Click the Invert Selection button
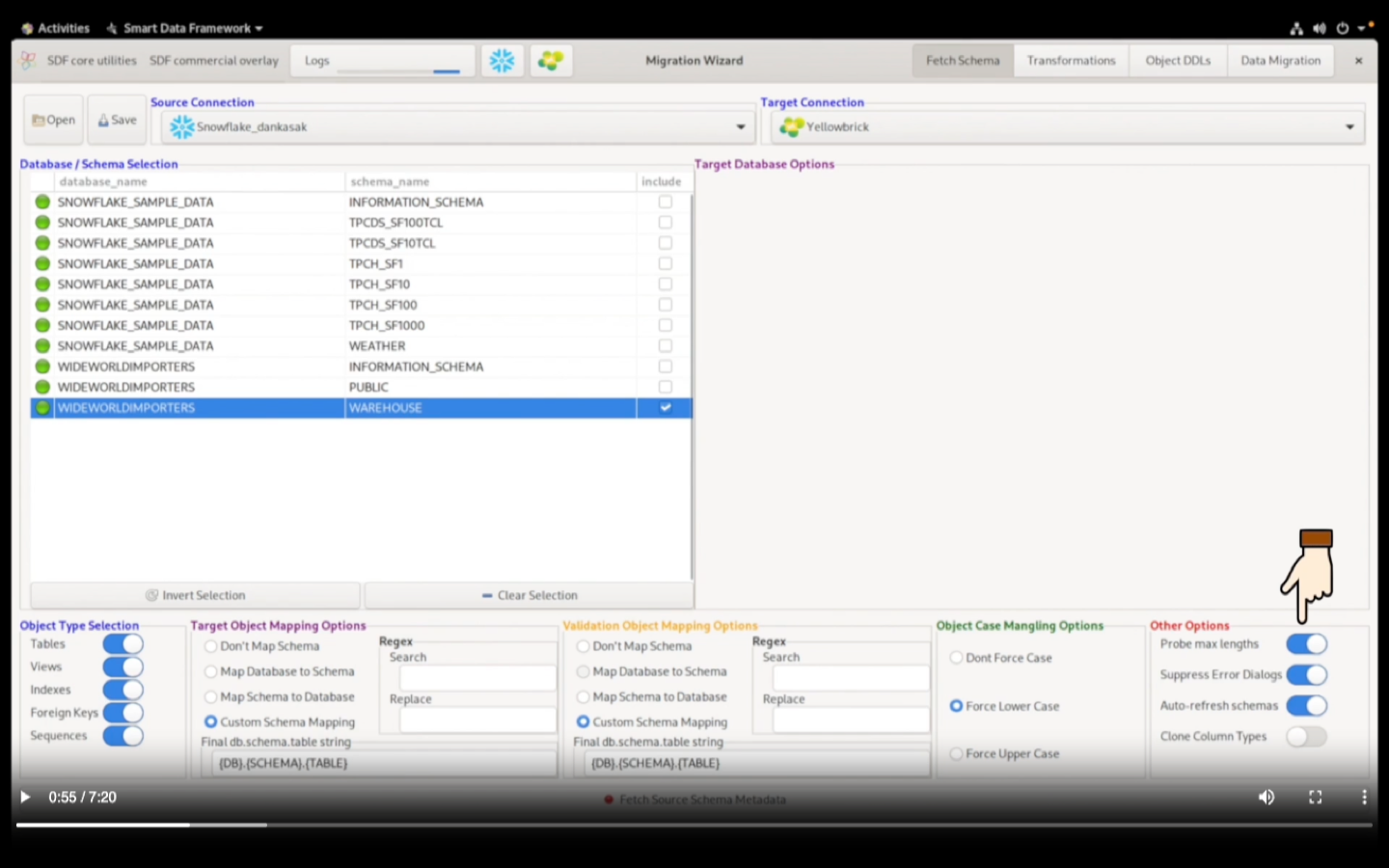 pos(195,595)
